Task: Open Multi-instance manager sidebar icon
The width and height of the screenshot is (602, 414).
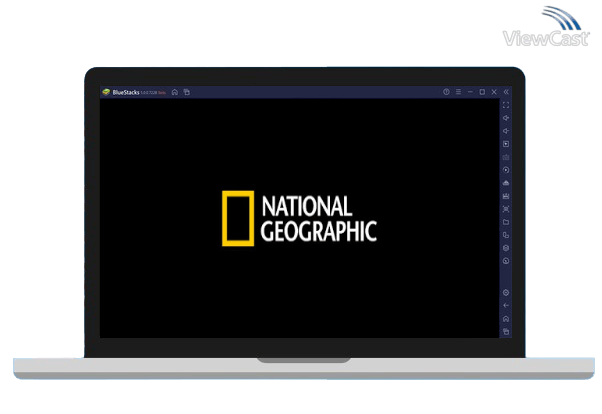Action: click(506, 235)
